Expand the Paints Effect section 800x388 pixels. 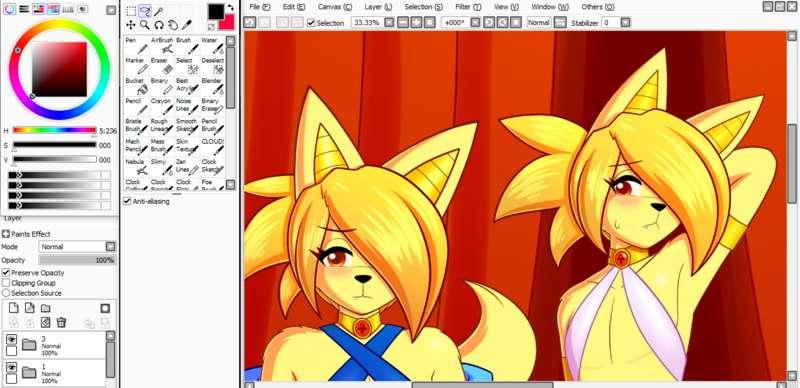6,234
